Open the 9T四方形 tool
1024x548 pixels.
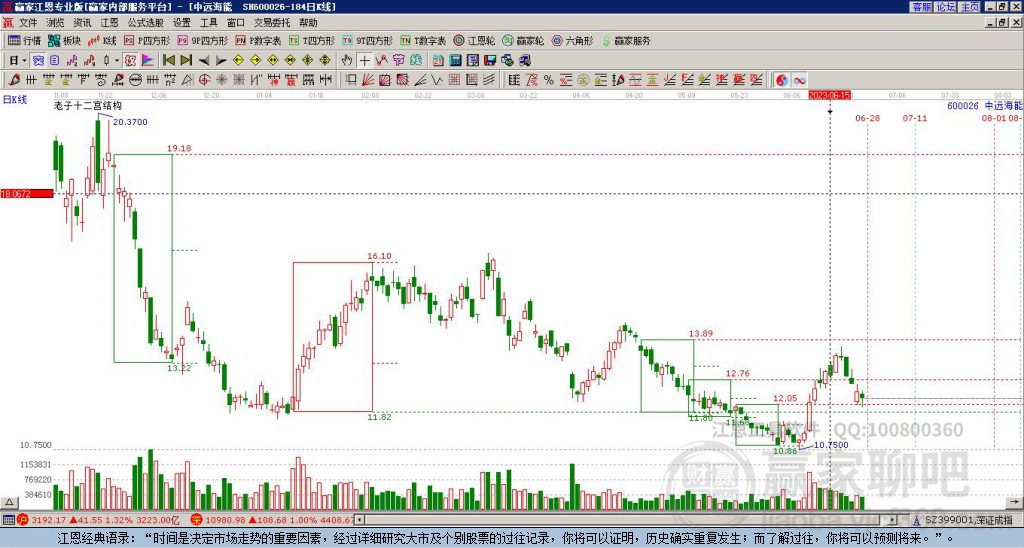[368, 40]
